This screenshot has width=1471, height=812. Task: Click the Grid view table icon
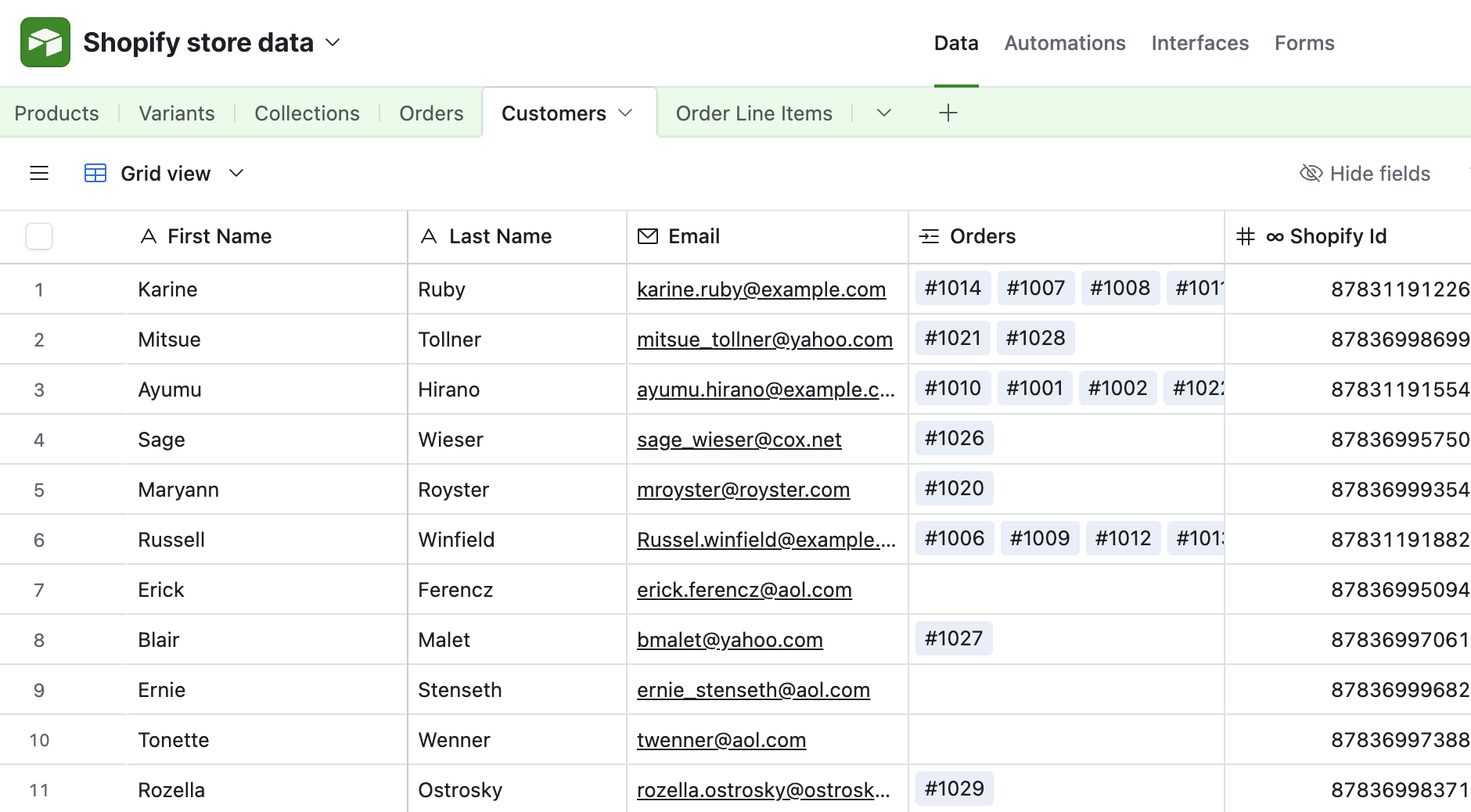(x=95, y=173)
